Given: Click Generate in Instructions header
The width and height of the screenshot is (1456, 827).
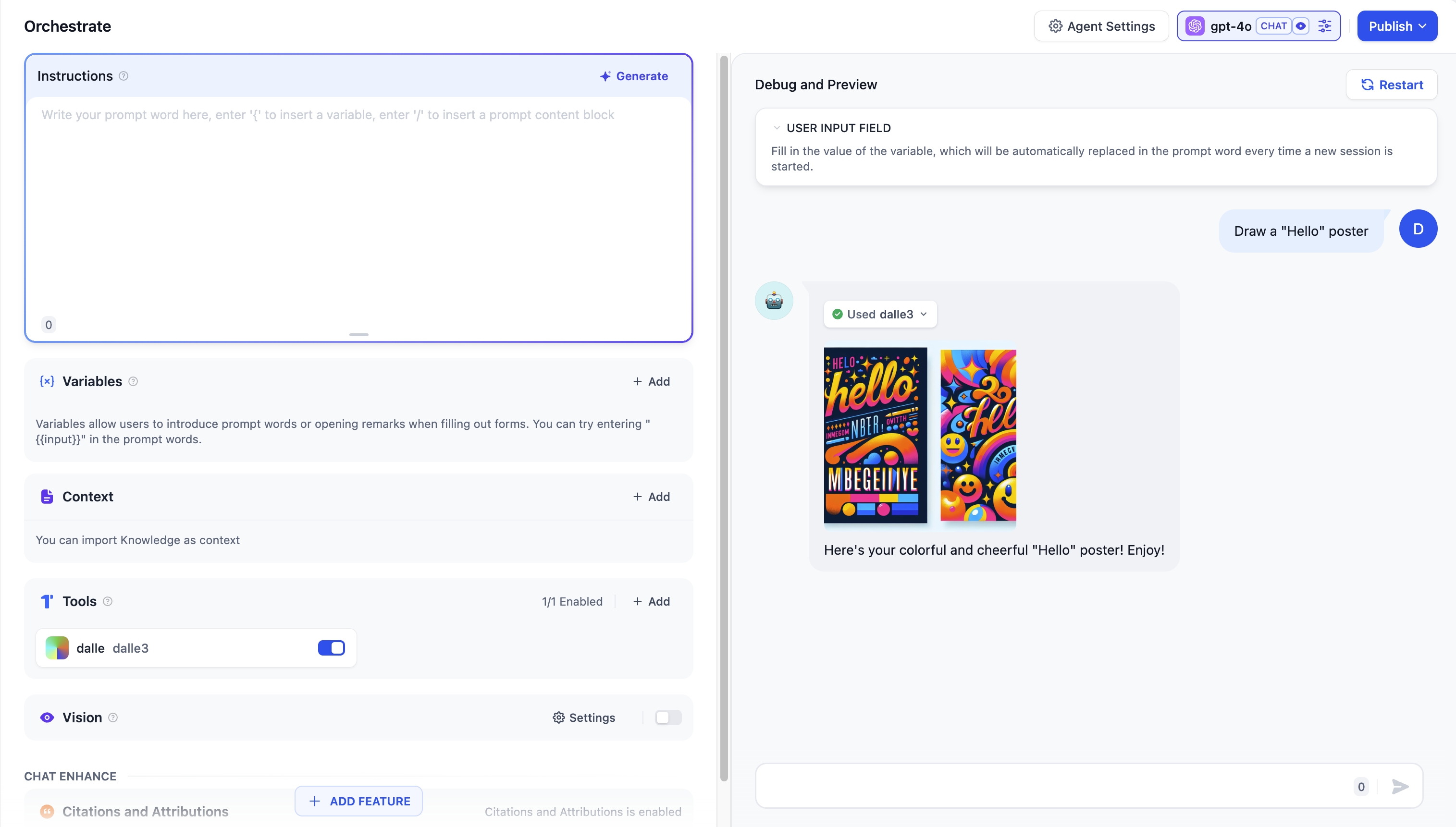Looking at the screenshot, I should pos(634,76).
